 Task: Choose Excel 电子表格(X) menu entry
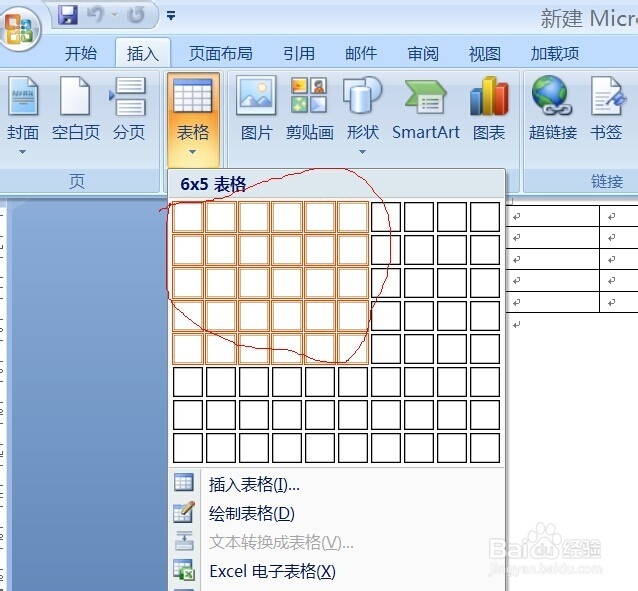(336, 571)
